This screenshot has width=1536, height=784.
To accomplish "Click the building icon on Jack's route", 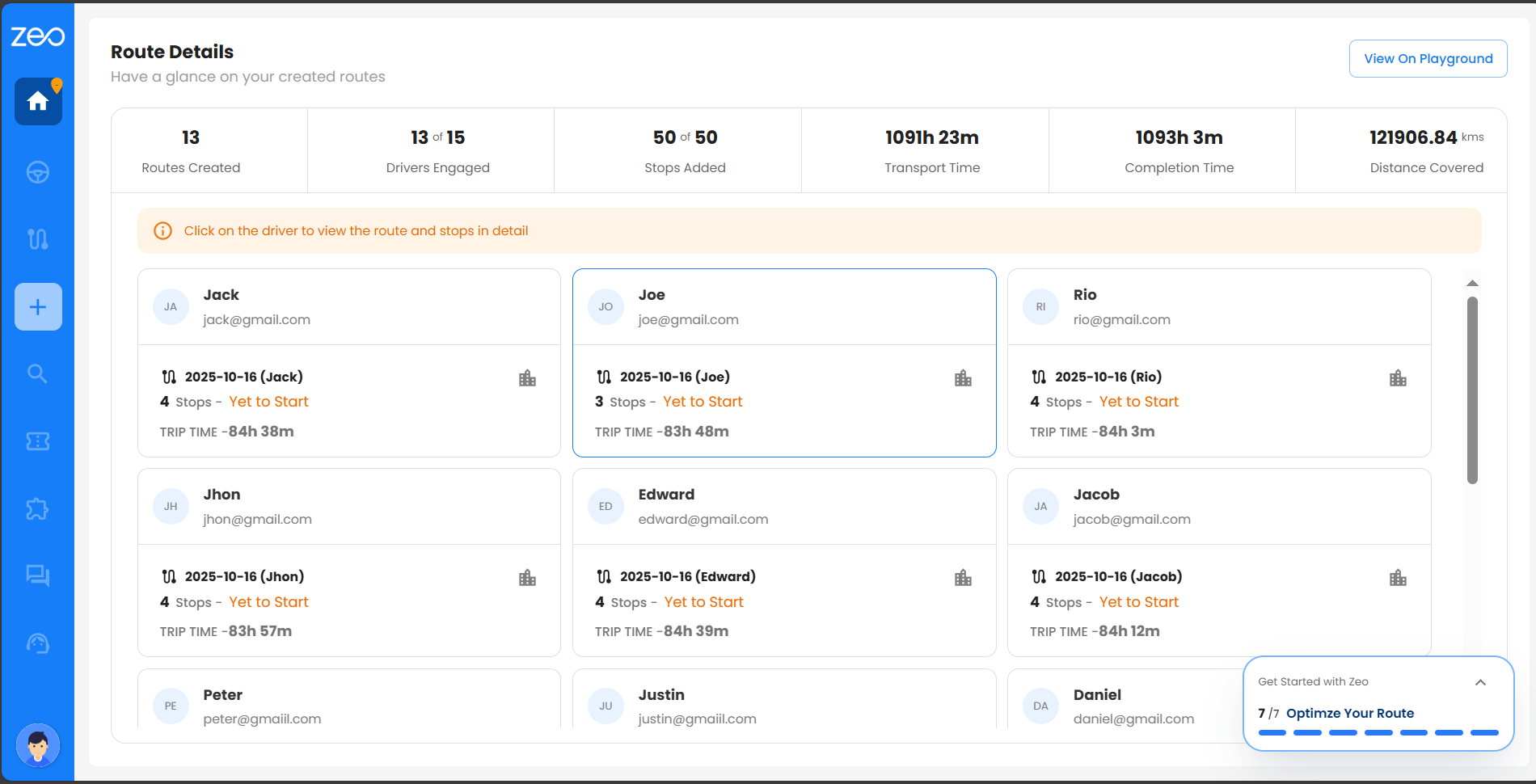I will coord(527,378).
